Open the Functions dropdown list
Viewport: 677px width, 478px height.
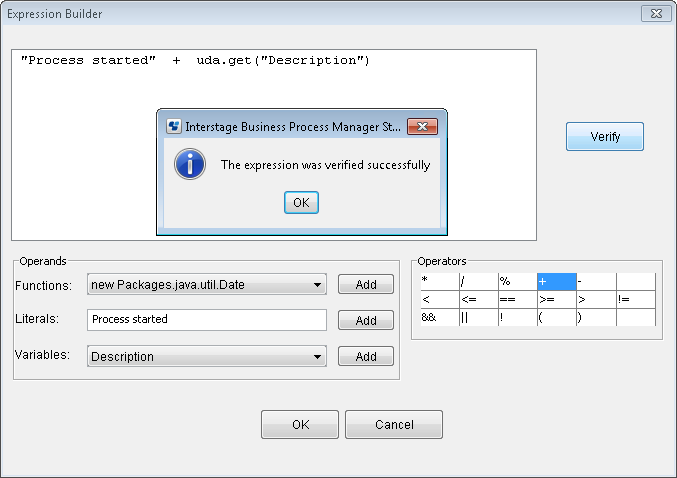click(x=207, y=285)
